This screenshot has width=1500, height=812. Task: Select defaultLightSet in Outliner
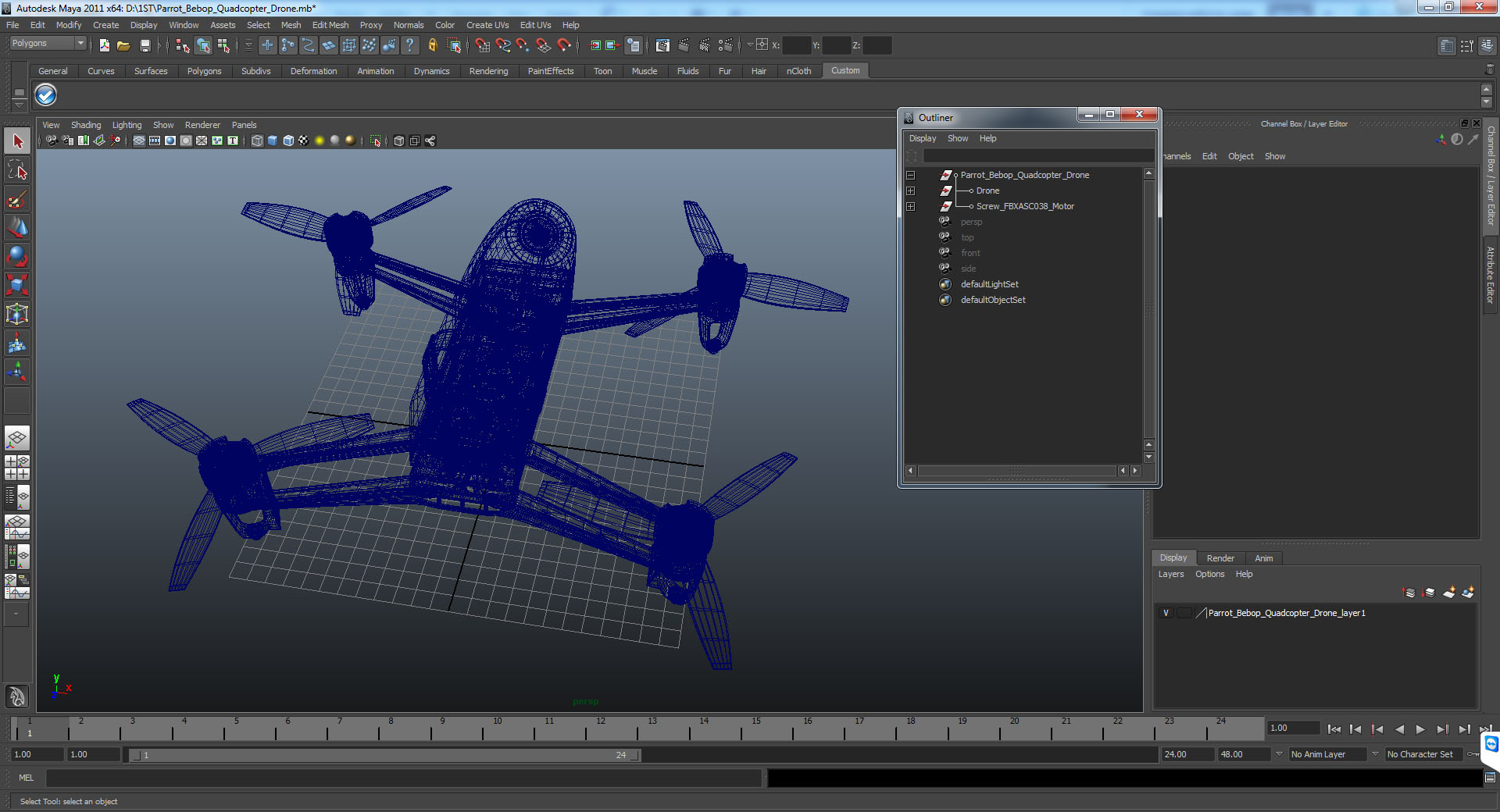tap(989, 284)
